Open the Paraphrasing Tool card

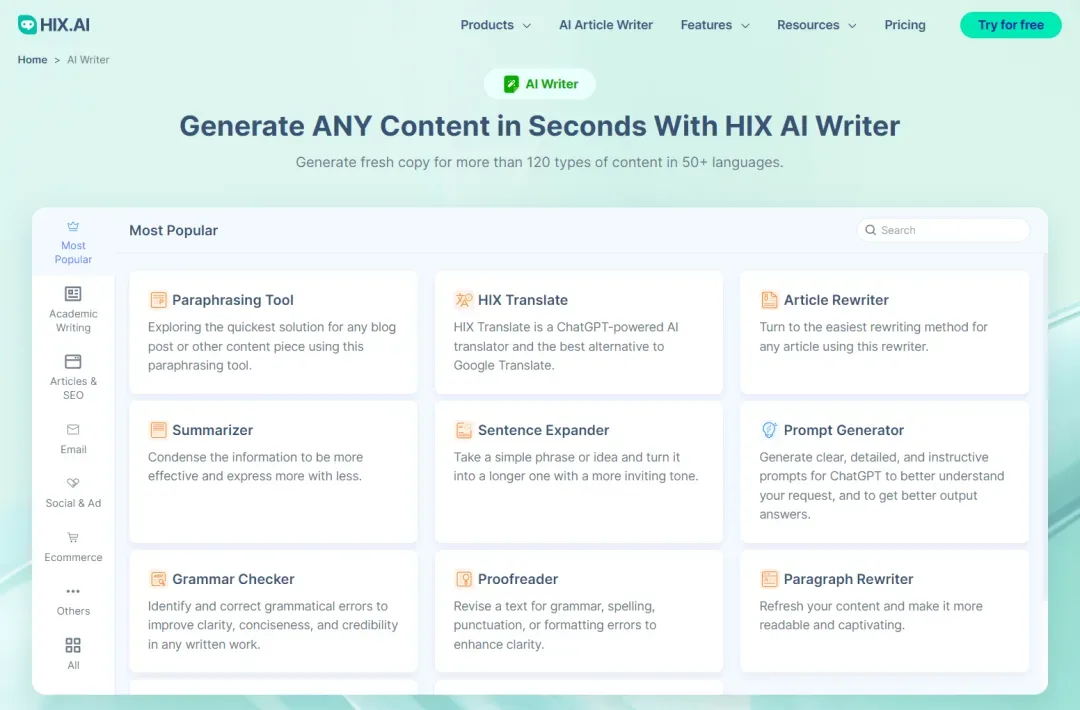pos(273,332)
